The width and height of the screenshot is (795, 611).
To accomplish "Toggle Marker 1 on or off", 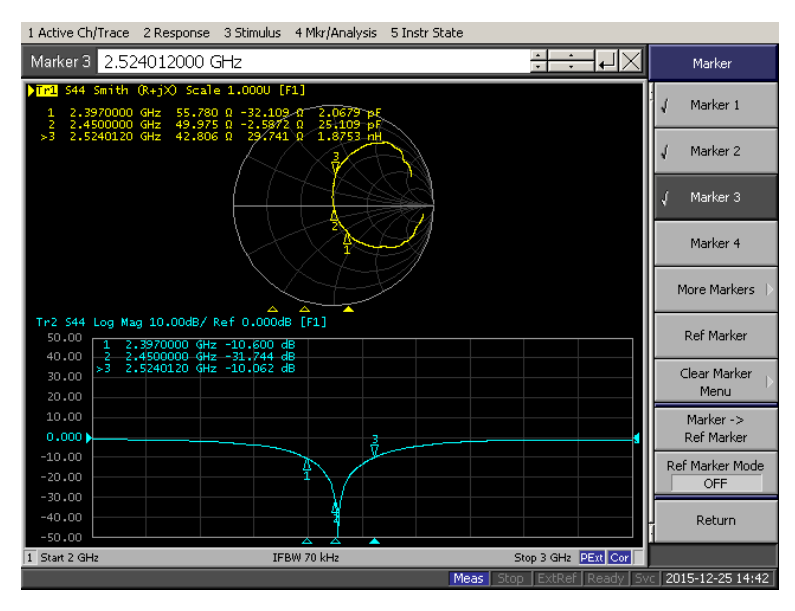I will pyautogui.click(x=715, y=105).
